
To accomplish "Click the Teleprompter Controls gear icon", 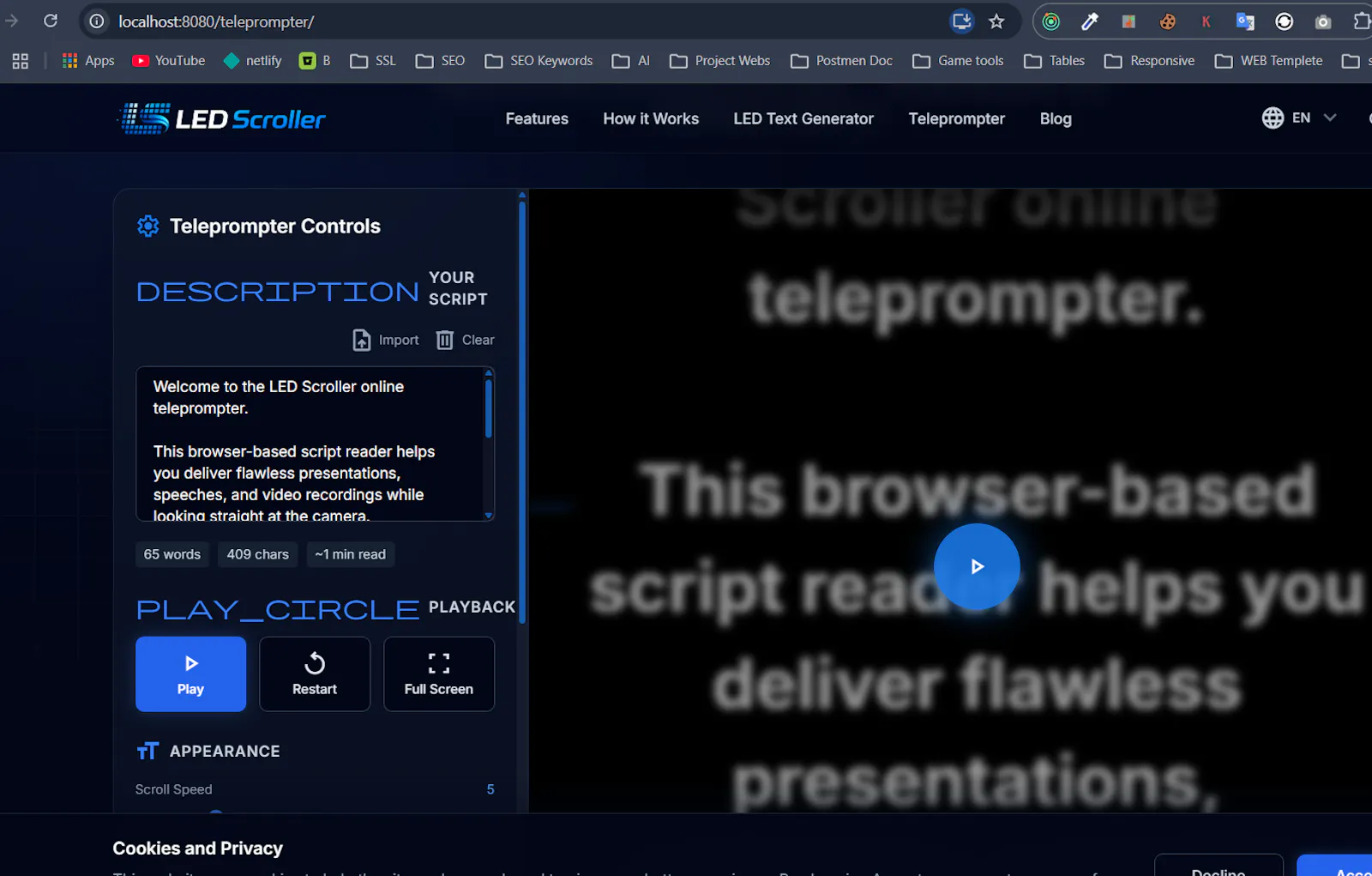I will pyautogui.click(x=148, y=226).
